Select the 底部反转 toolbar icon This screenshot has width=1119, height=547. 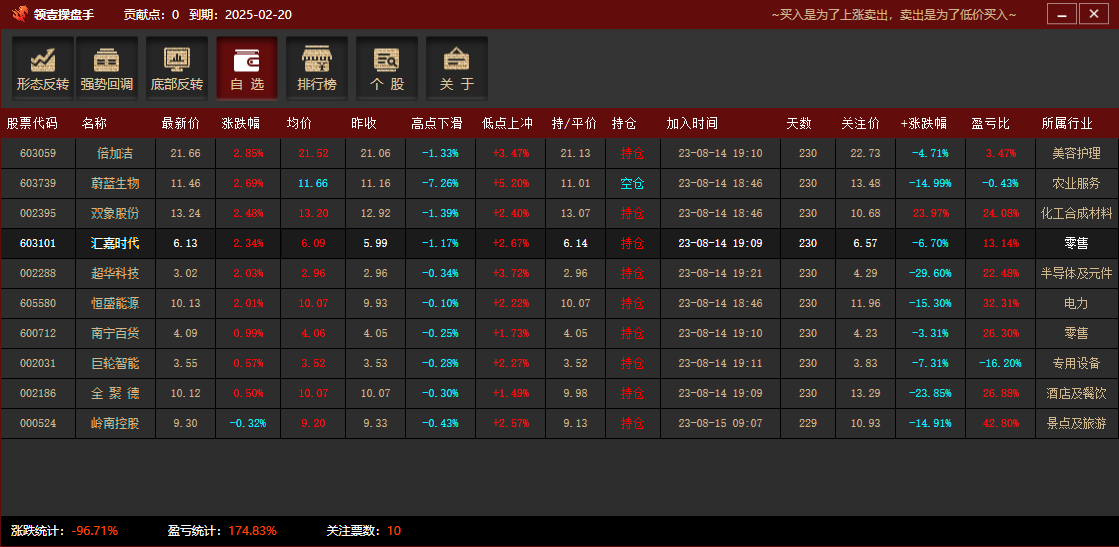177,68
